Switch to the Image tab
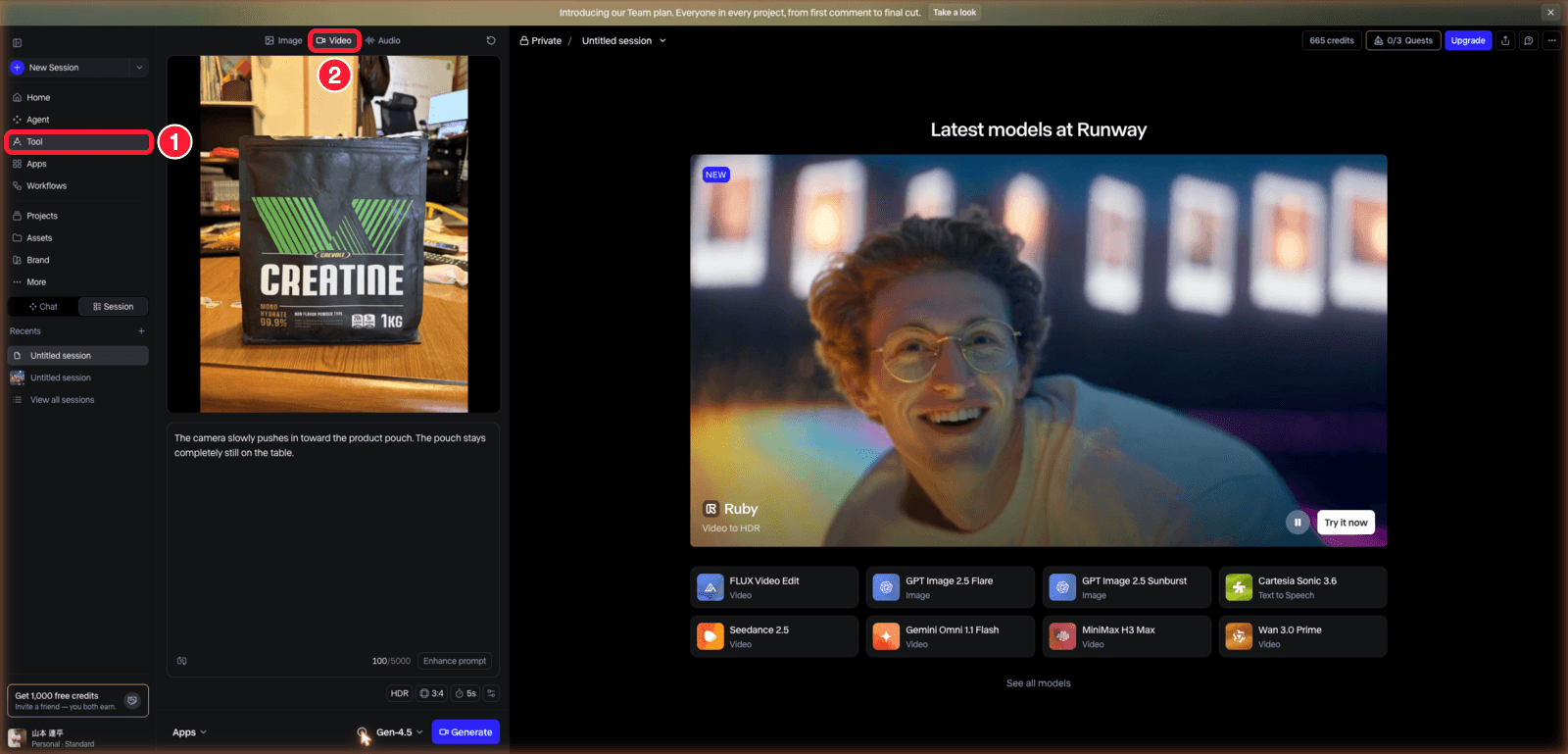 coord(283,40)
